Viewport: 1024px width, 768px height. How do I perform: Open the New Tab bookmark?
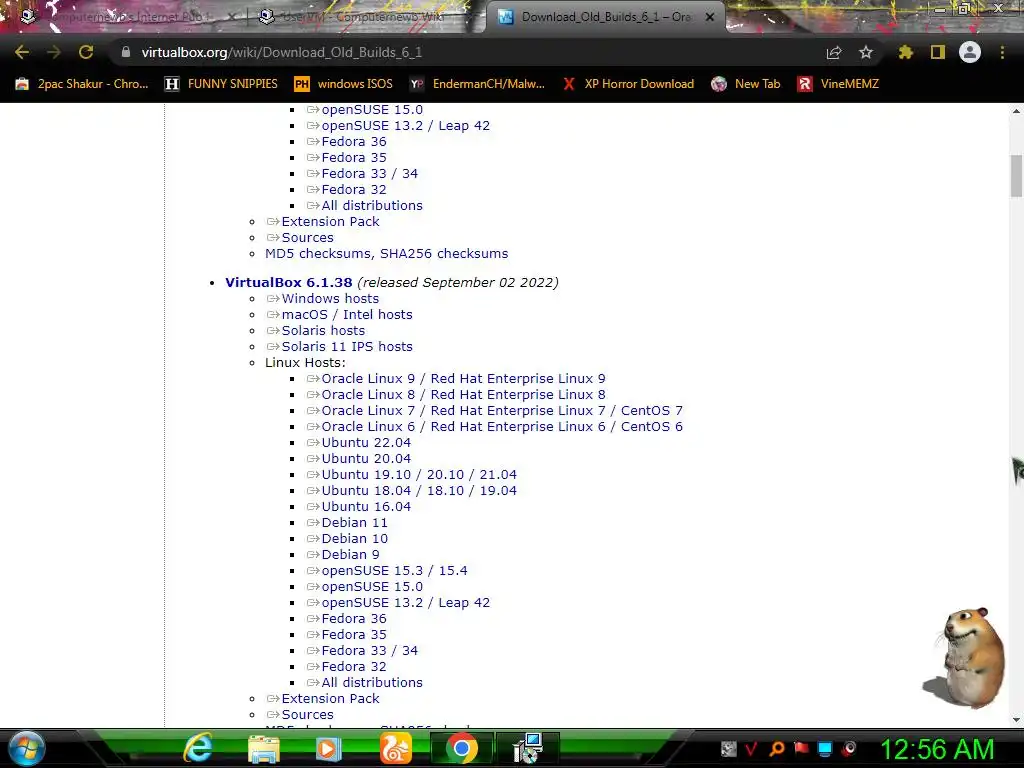click(746, 84)
